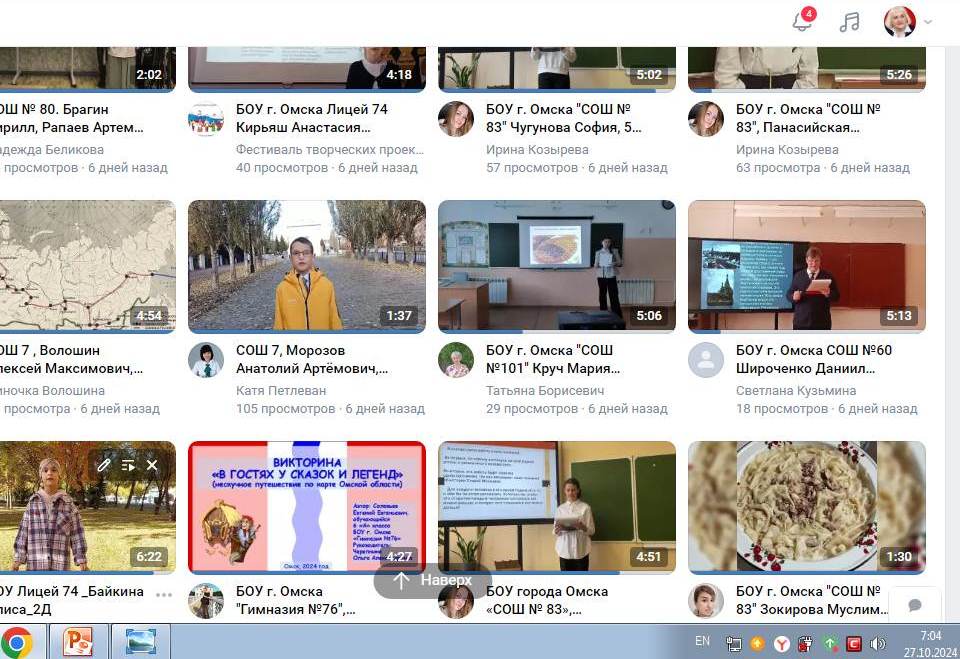Click the Наверх back-to-top button
The image size is (960, 659).
tap(433, 579)
